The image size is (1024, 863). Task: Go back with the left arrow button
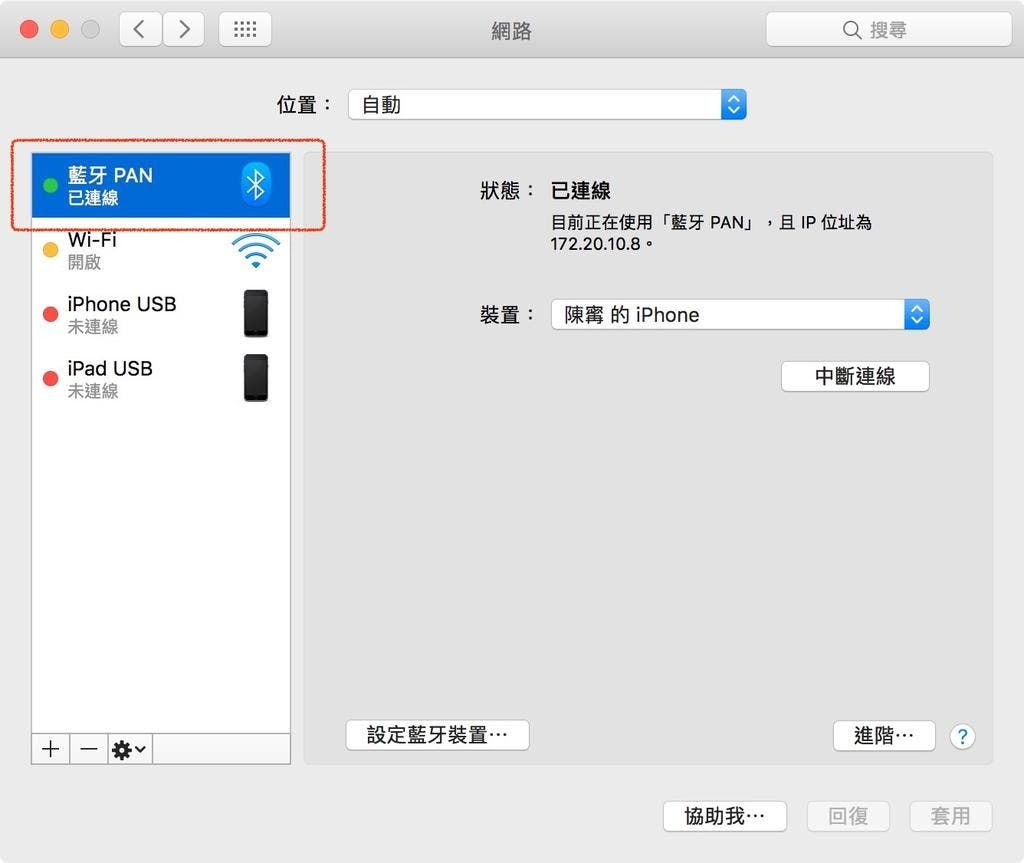click(x=140, y=29)
